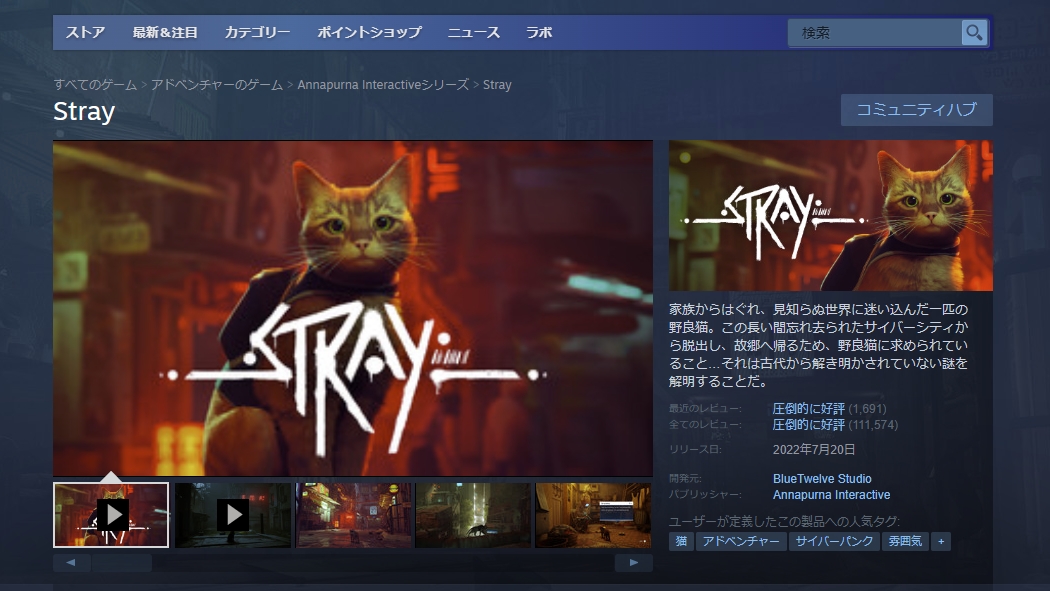Viewport: 1050px width, 591px height.
Task: Open the カテゴリー menu
Action: tap(257, 32)
